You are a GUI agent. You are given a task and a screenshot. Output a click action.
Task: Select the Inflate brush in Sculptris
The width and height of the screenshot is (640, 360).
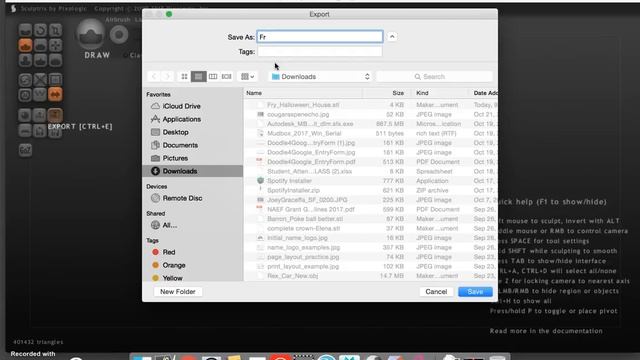(25, 60)
